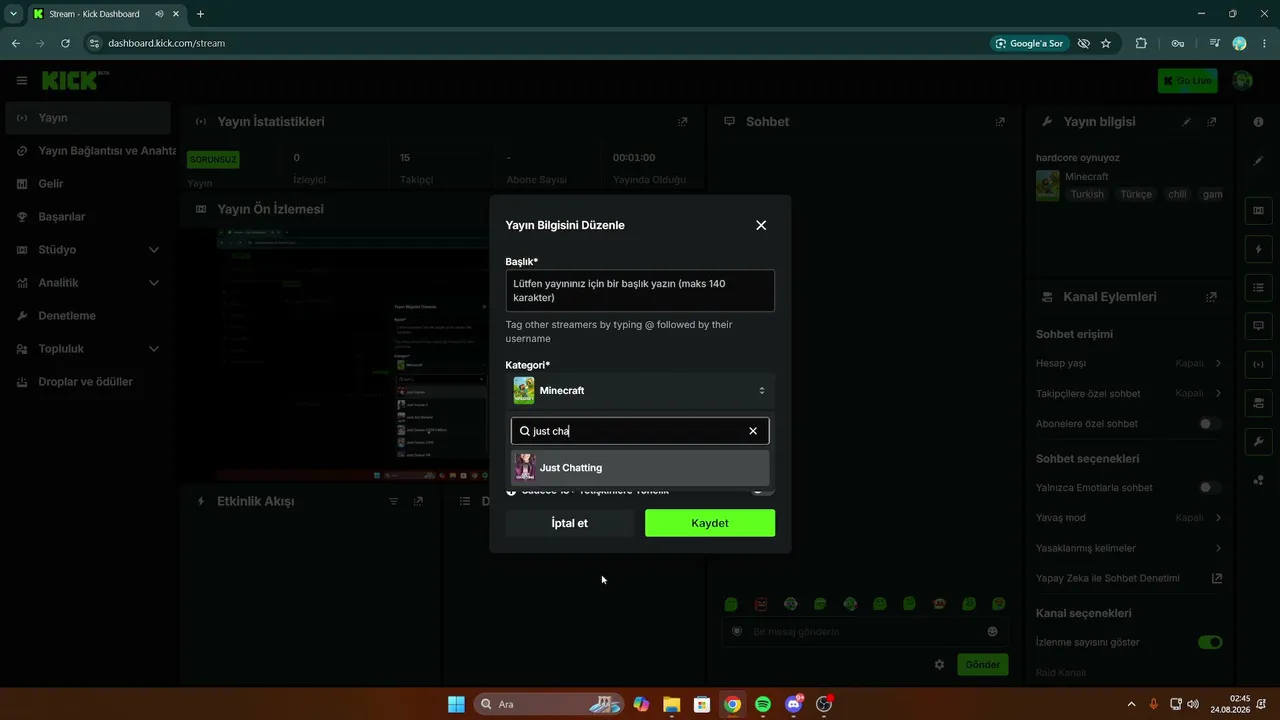
Task: Click the list icon in right rail
Action: [x=1258, y=288]
